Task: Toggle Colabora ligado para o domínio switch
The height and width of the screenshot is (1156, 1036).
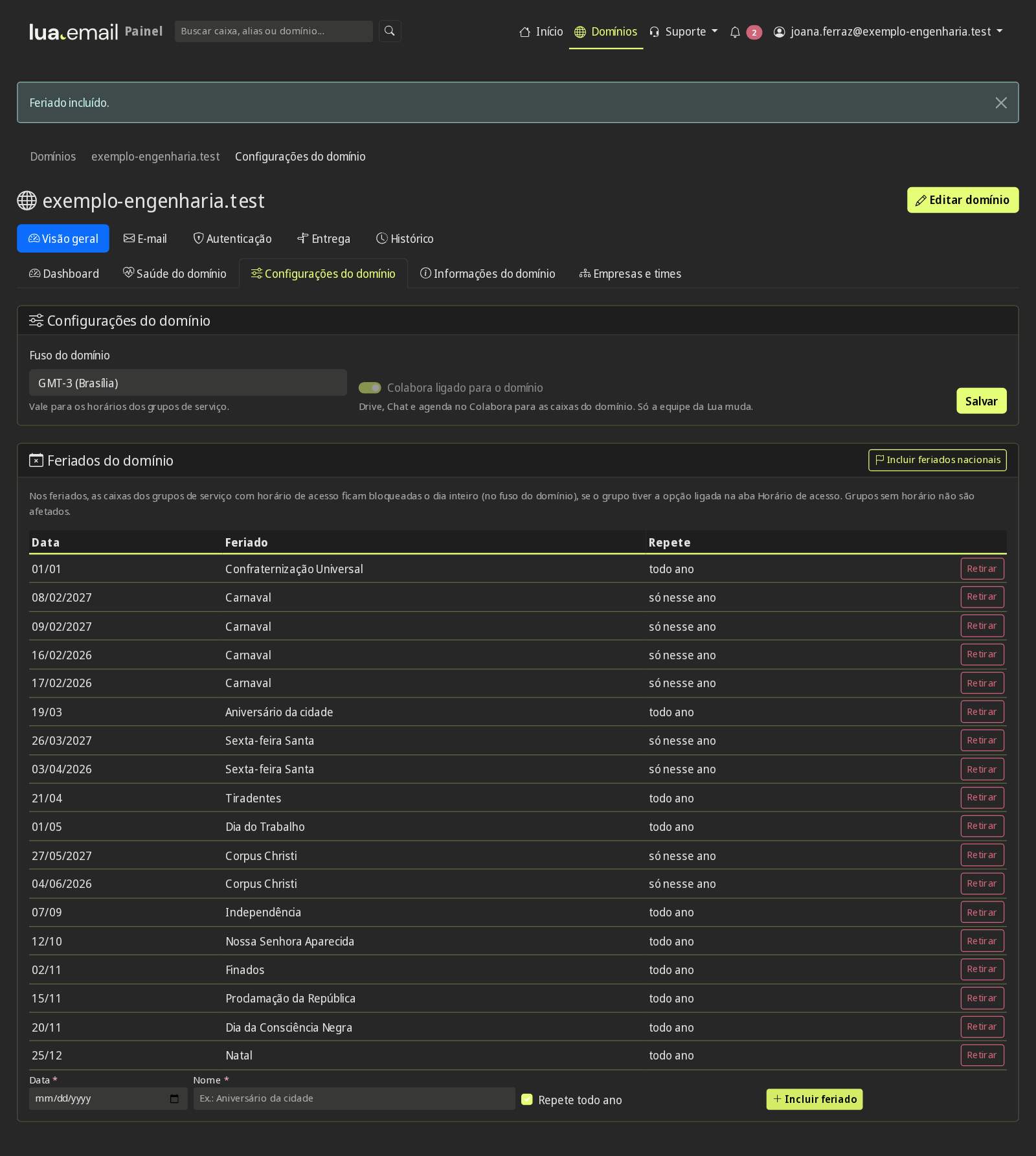Action: coord(370,388)
